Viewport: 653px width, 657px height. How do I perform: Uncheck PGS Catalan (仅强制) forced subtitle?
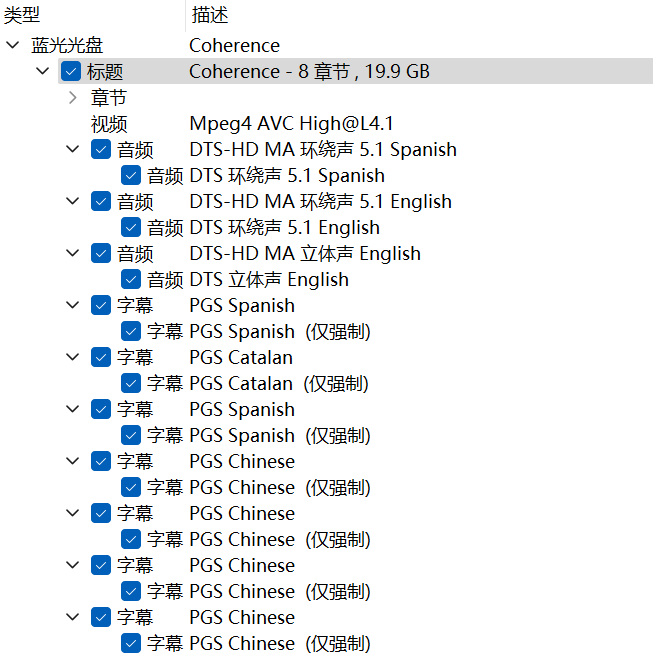(131, 383)
